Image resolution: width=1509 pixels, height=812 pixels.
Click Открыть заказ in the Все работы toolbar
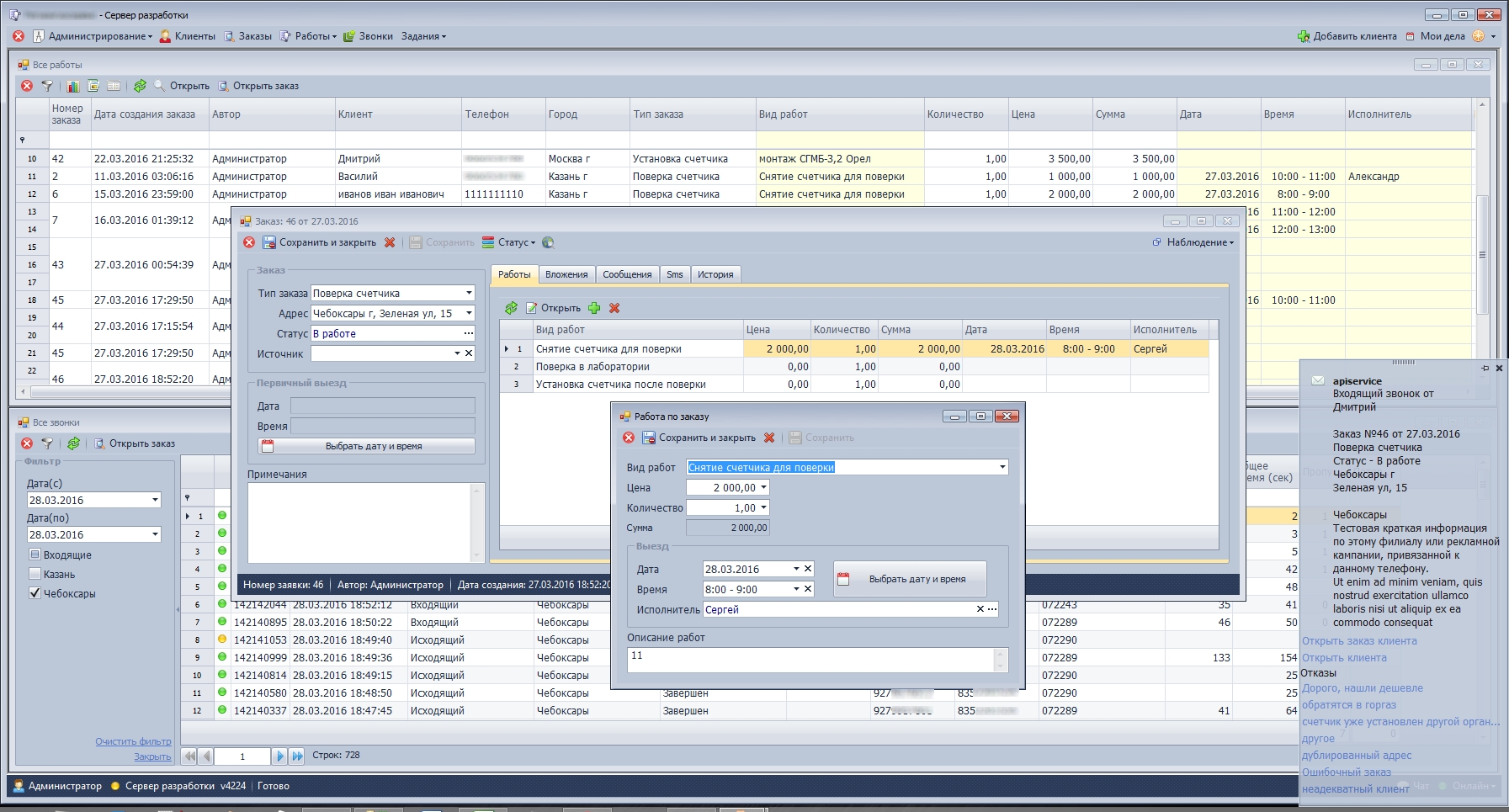[258, 86]
